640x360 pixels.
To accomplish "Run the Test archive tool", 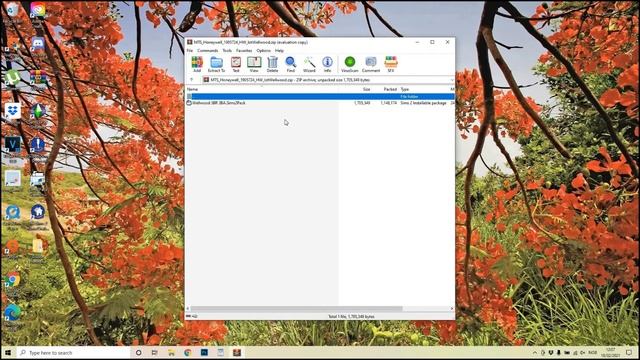I will click(x=236, y=64).
